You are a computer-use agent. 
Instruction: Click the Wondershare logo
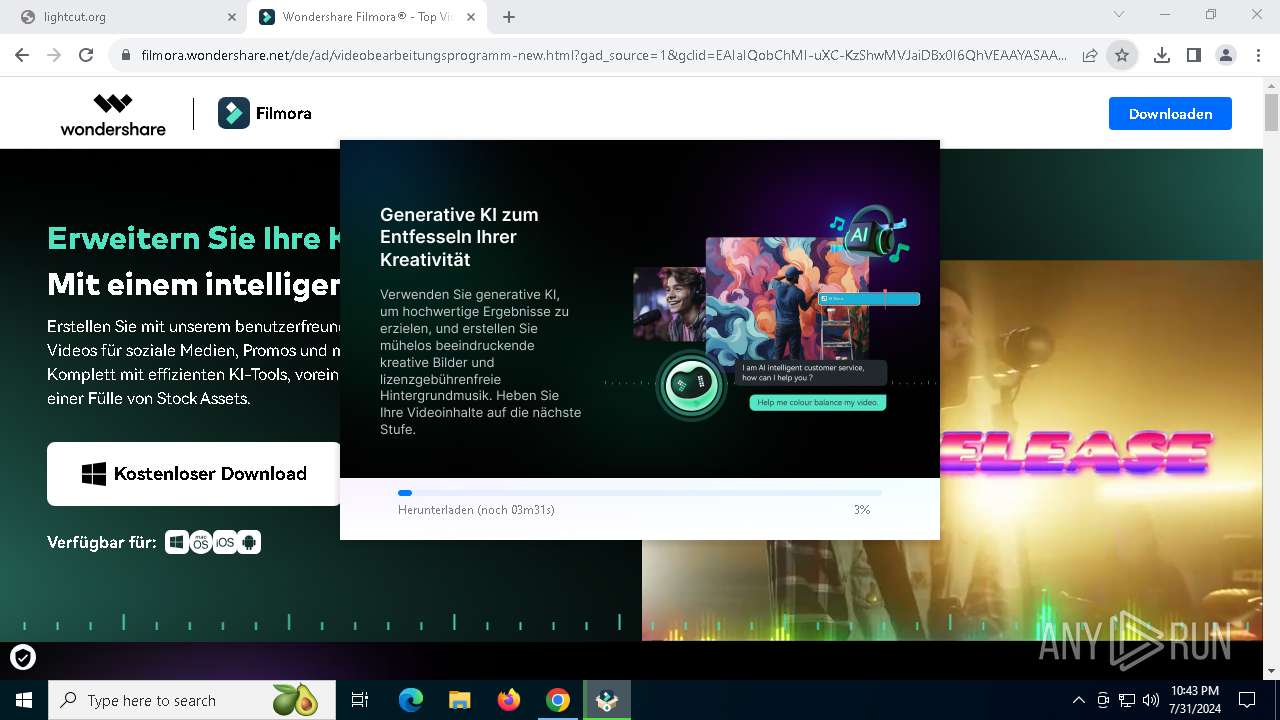[x=113, y=114]
